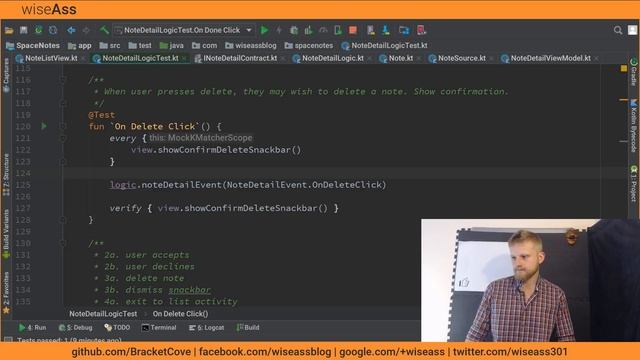
Task: Navigate back with the blue arrow icon
Action: tap(71, 30)
